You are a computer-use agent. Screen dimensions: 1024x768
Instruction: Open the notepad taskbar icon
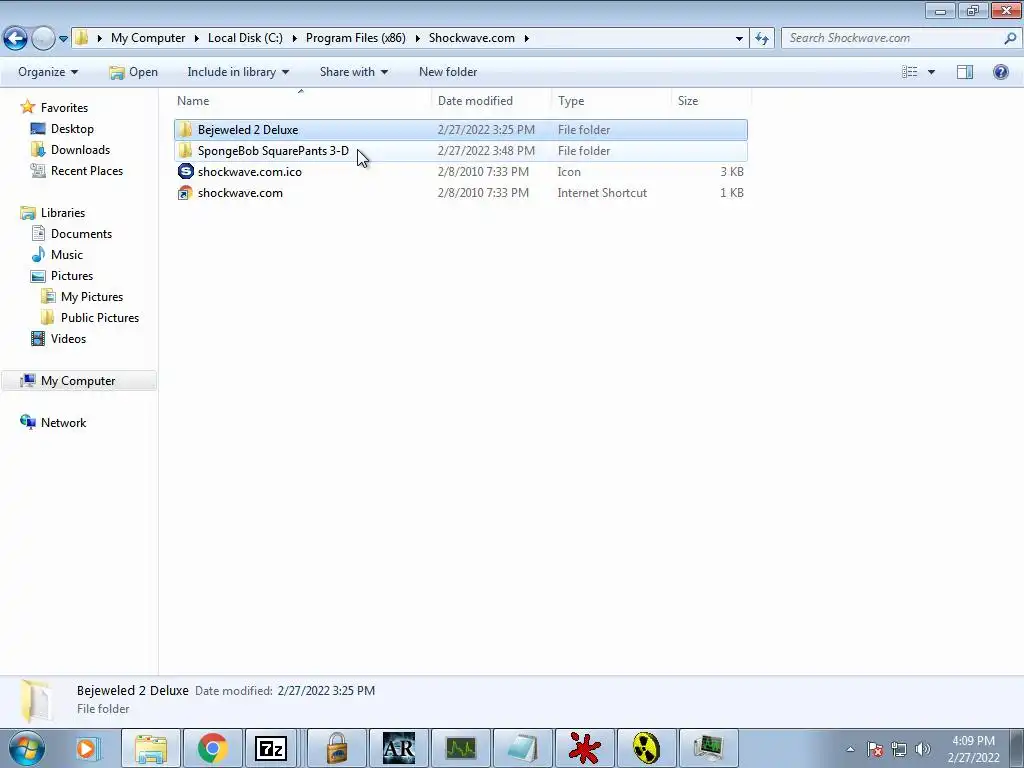tap(522, 748)
